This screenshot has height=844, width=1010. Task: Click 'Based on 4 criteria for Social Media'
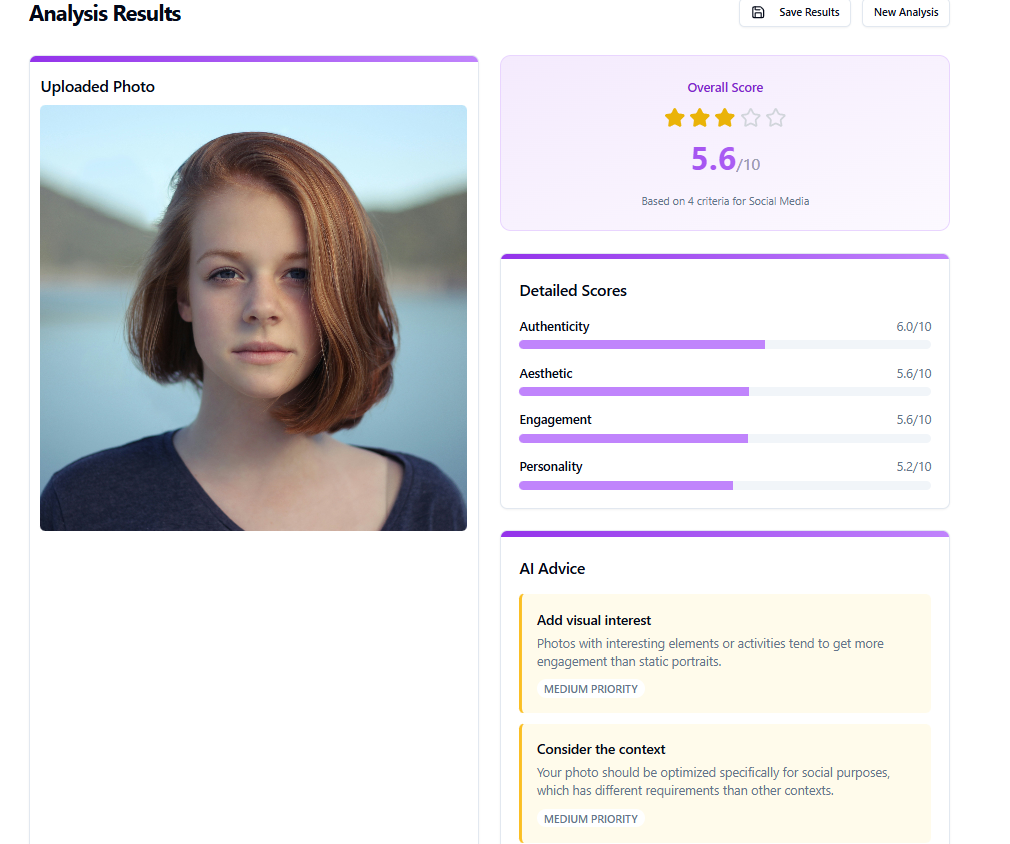(x=725, y=201)
